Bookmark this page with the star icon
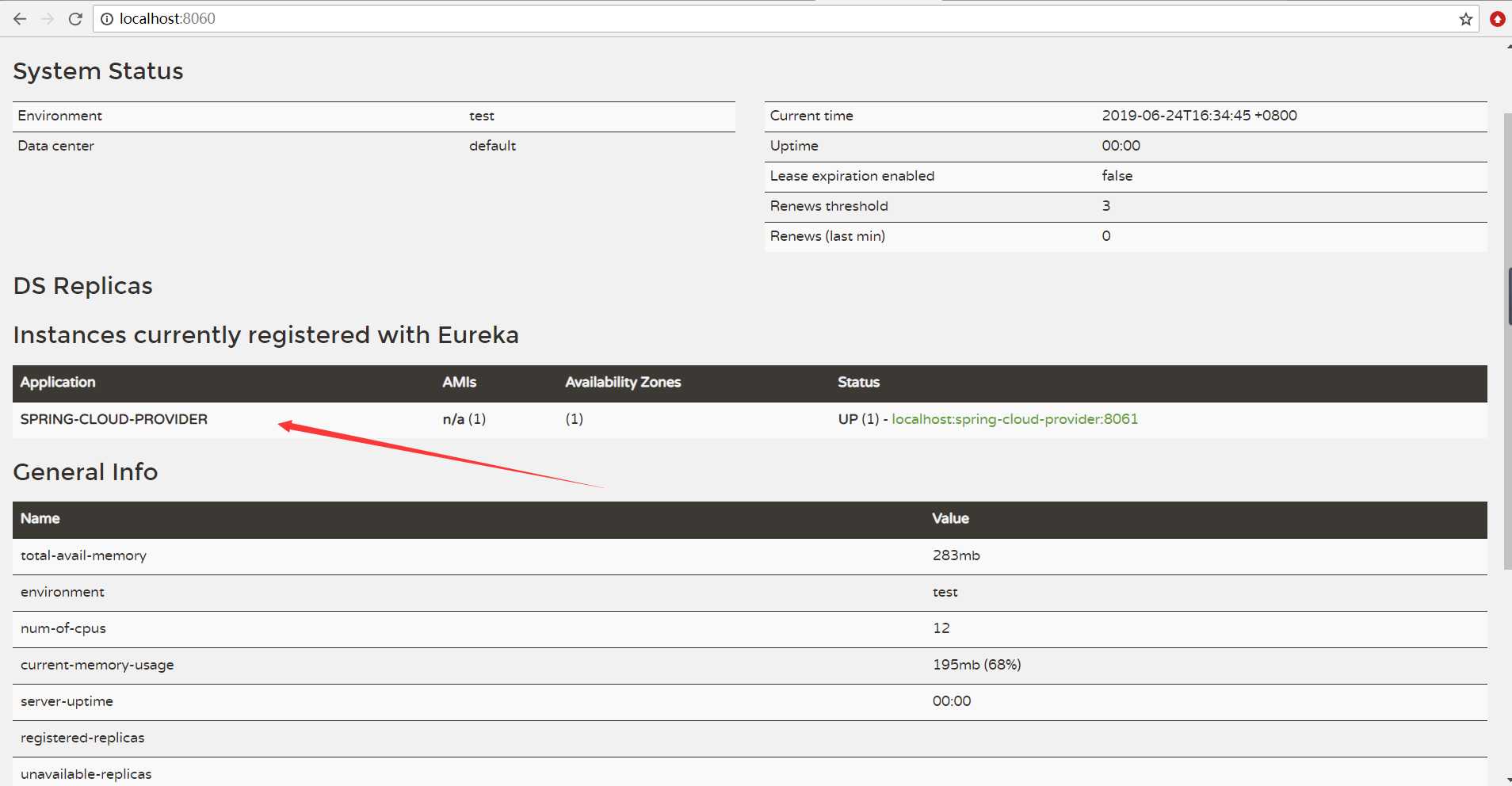This screenshot has height=786, width=1512. [1466, 19]
